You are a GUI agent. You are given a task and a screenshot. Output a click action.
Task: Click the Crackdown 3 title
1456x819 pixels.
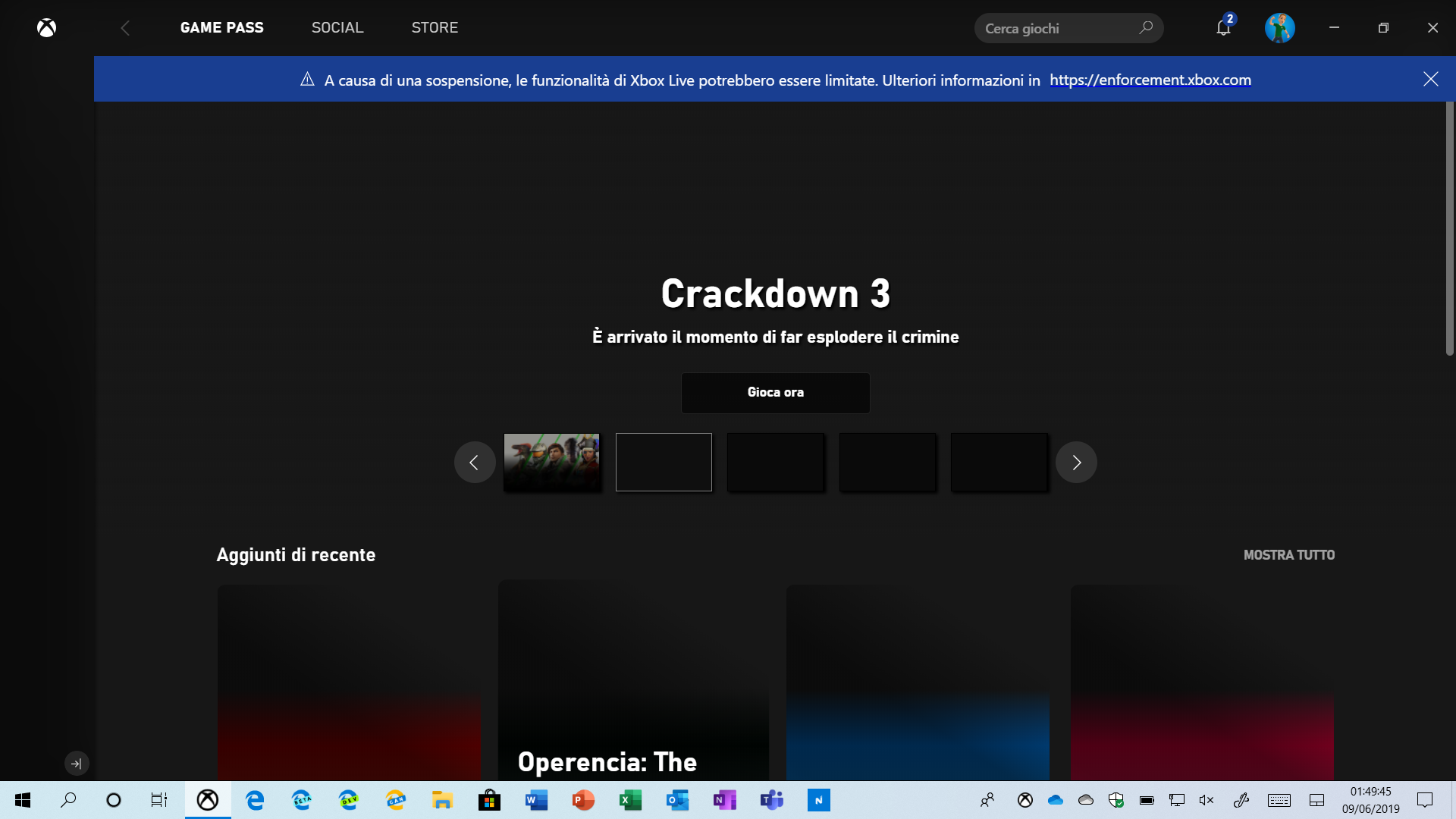tap(775, 293)
